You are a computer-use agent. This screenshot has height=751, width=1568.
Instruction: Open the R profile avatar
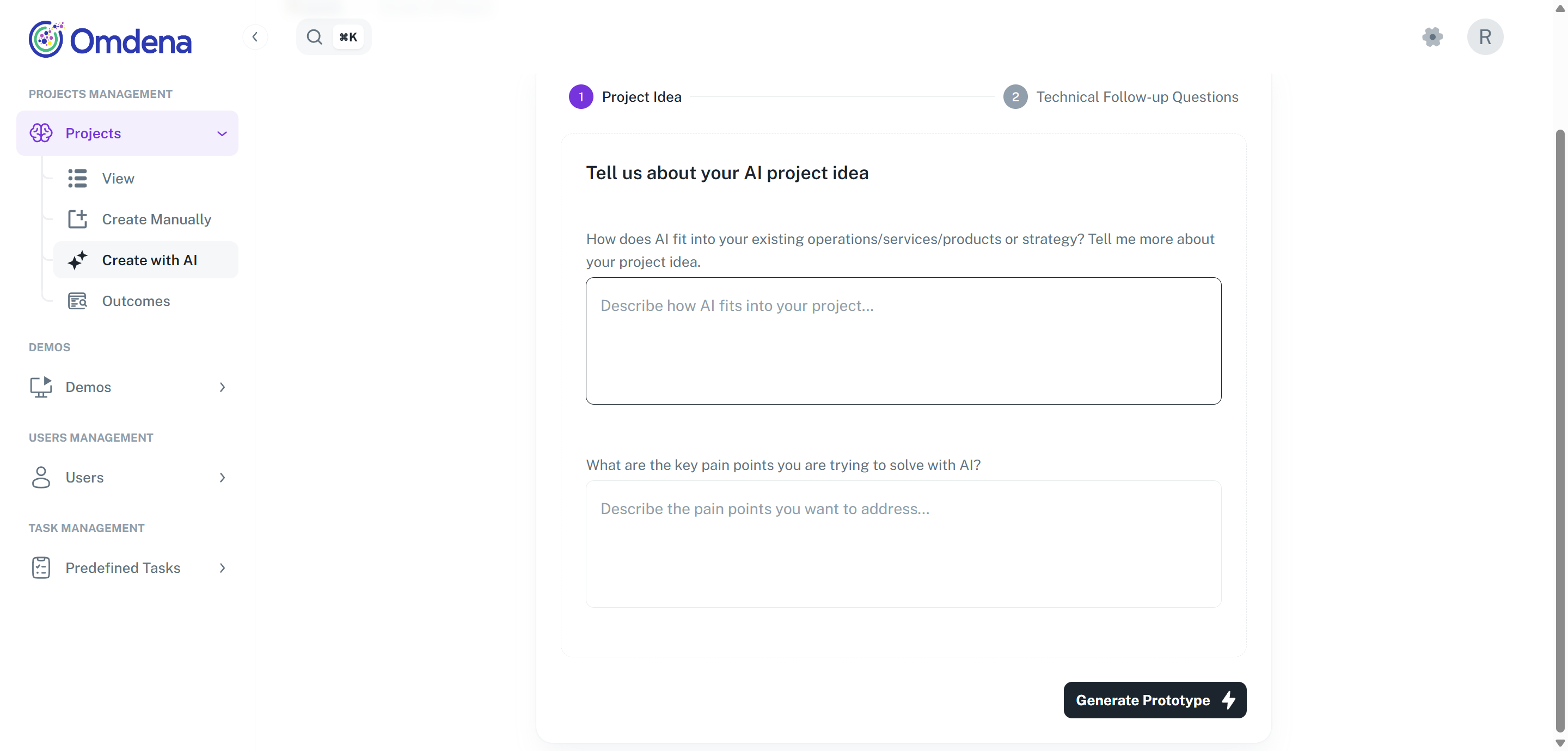tap(1485, 36)
